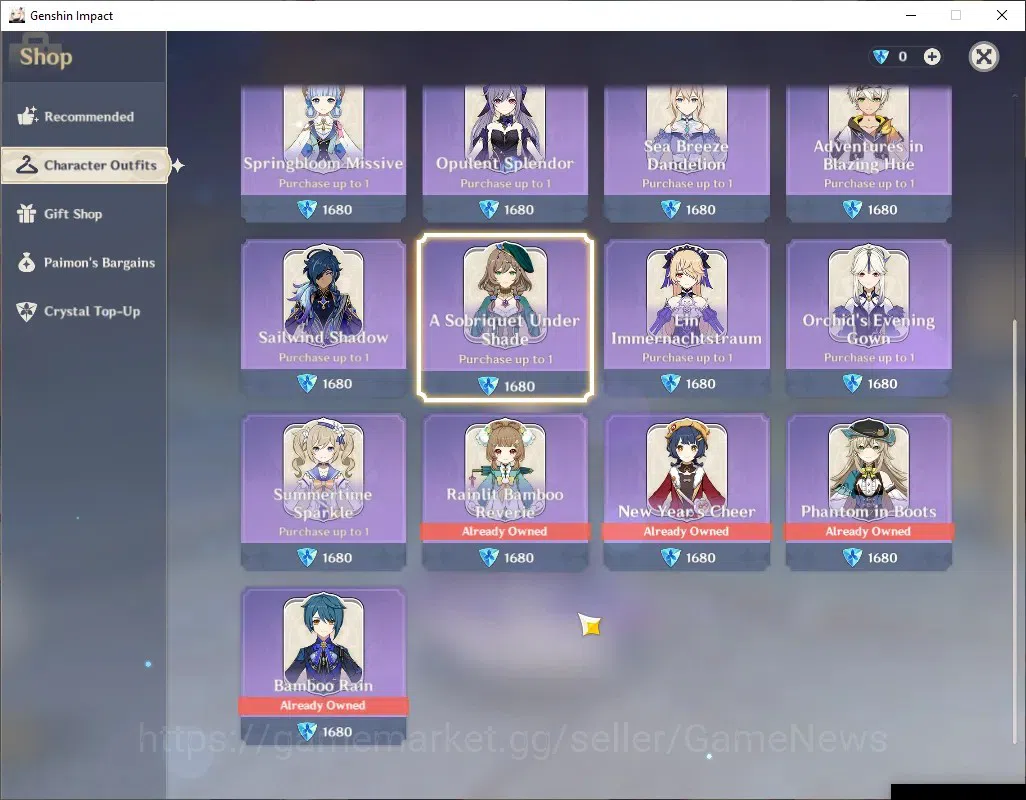The height and width of the screenshot is (800, 1026).
Task: Click the crystal icon under New Year's Cheer
Action: click(x=670, y=557)
